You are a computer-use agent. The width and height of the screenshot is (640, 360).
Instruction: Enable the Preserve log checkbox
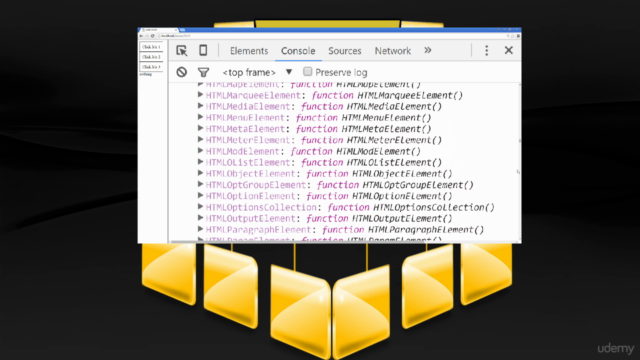[307, 72]
